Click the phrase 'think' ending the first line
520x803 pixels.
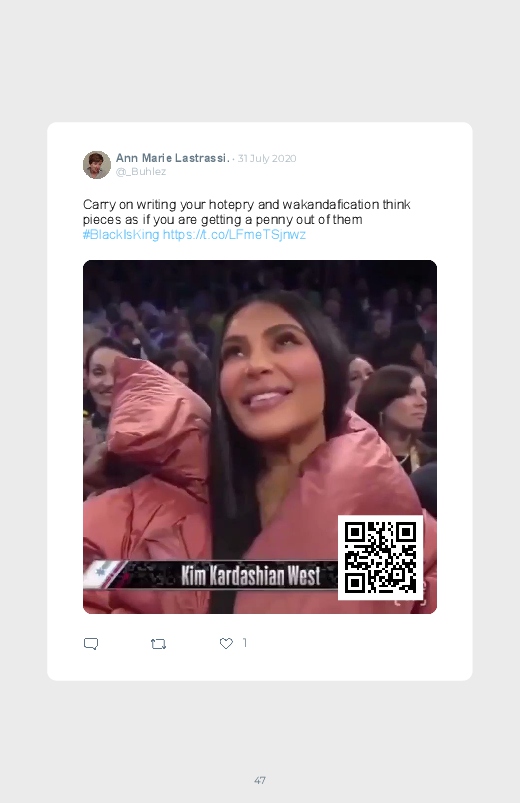397,204
